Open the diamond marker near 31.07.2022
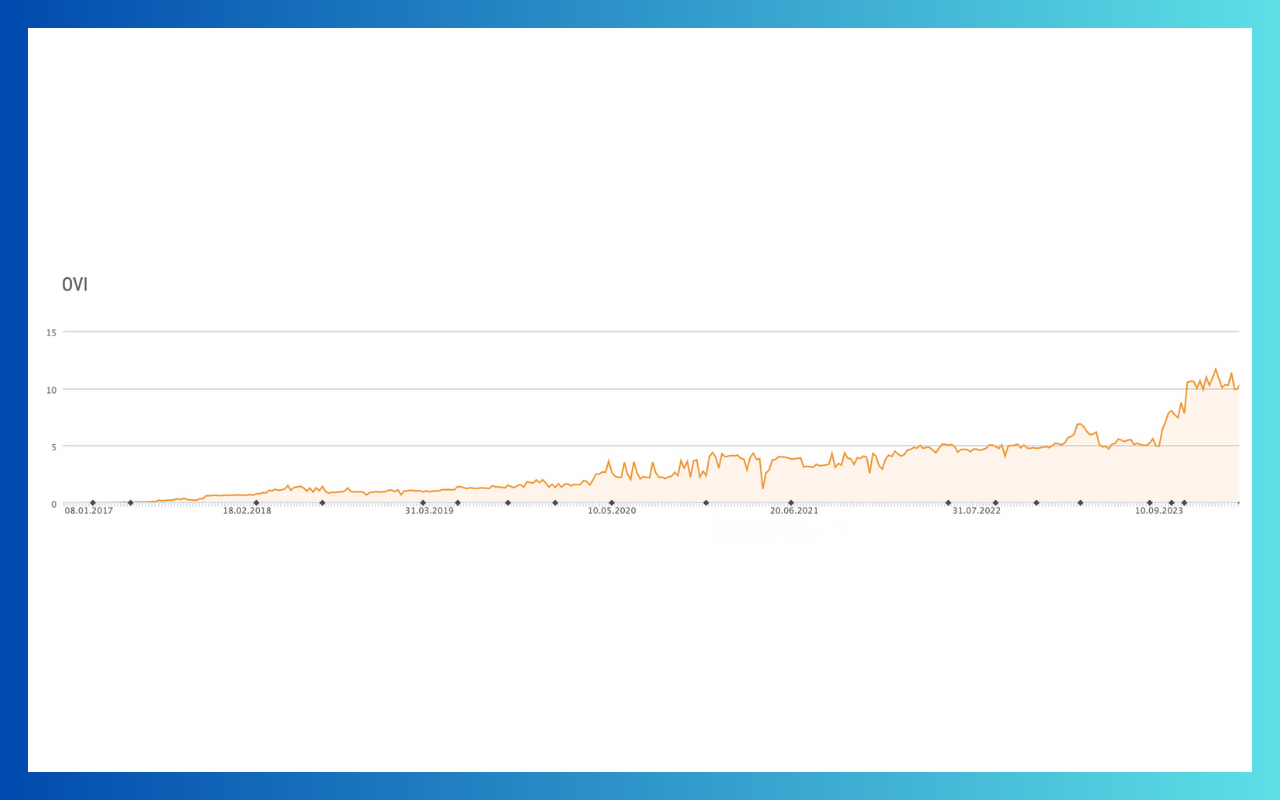 click(995, 502)
